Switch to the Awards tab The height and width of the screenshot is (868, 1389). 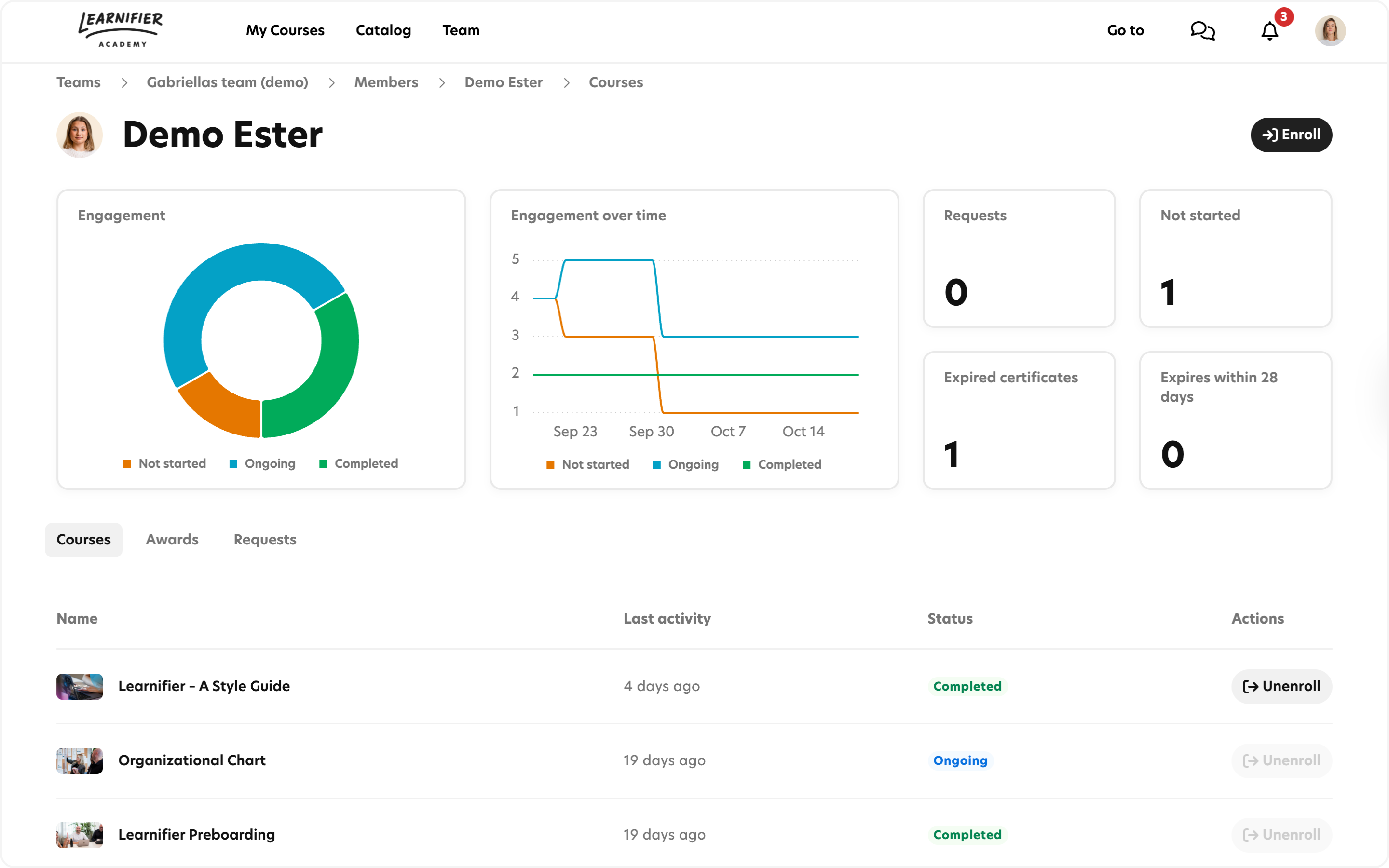click(172, 540)
